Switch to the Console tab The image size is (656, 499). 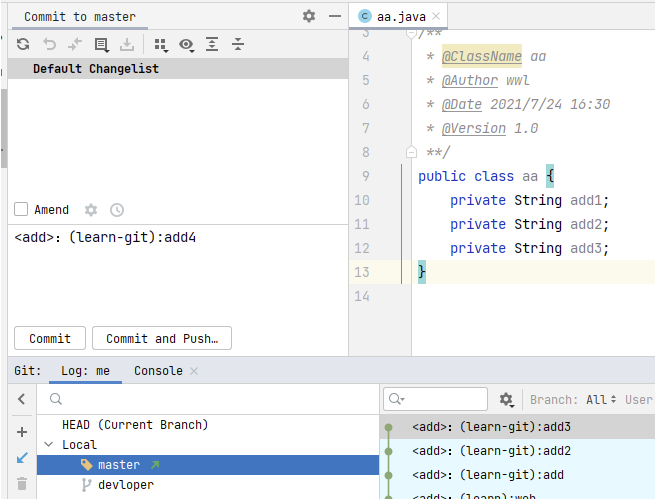pos(158,371)
